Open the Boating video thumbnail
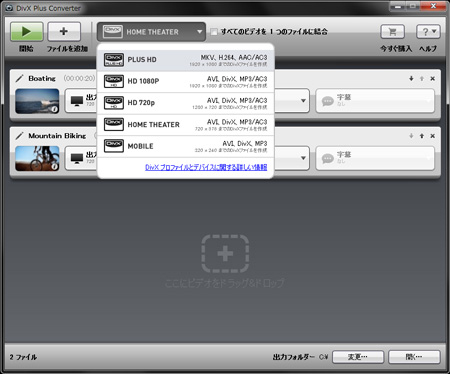450x374 pixels. (37, 101)
